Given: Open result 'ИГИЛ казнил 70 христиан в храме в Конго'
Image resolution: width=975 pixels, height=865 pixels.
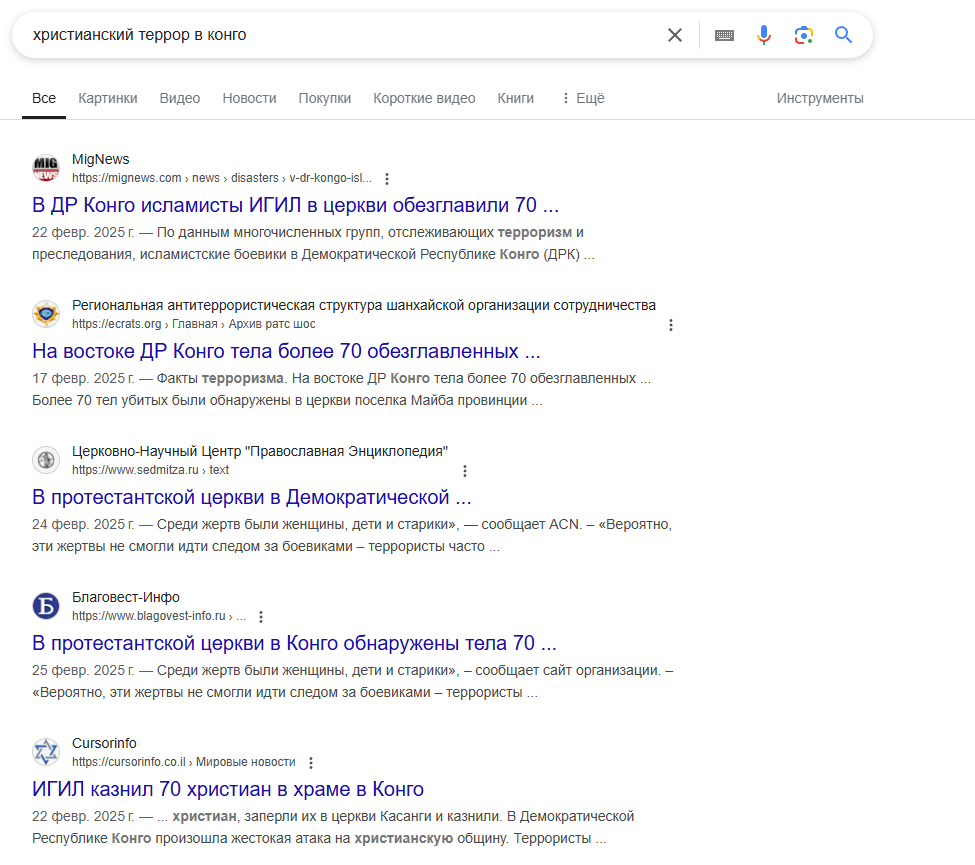Looking at the screenshot, I should click(x=228, y=789).
